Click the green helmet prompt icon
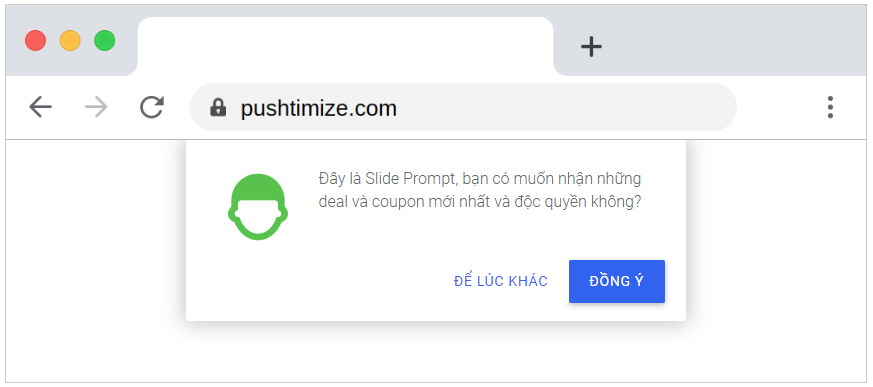Viewport: 873px width, 387px height. pos(258,207)
